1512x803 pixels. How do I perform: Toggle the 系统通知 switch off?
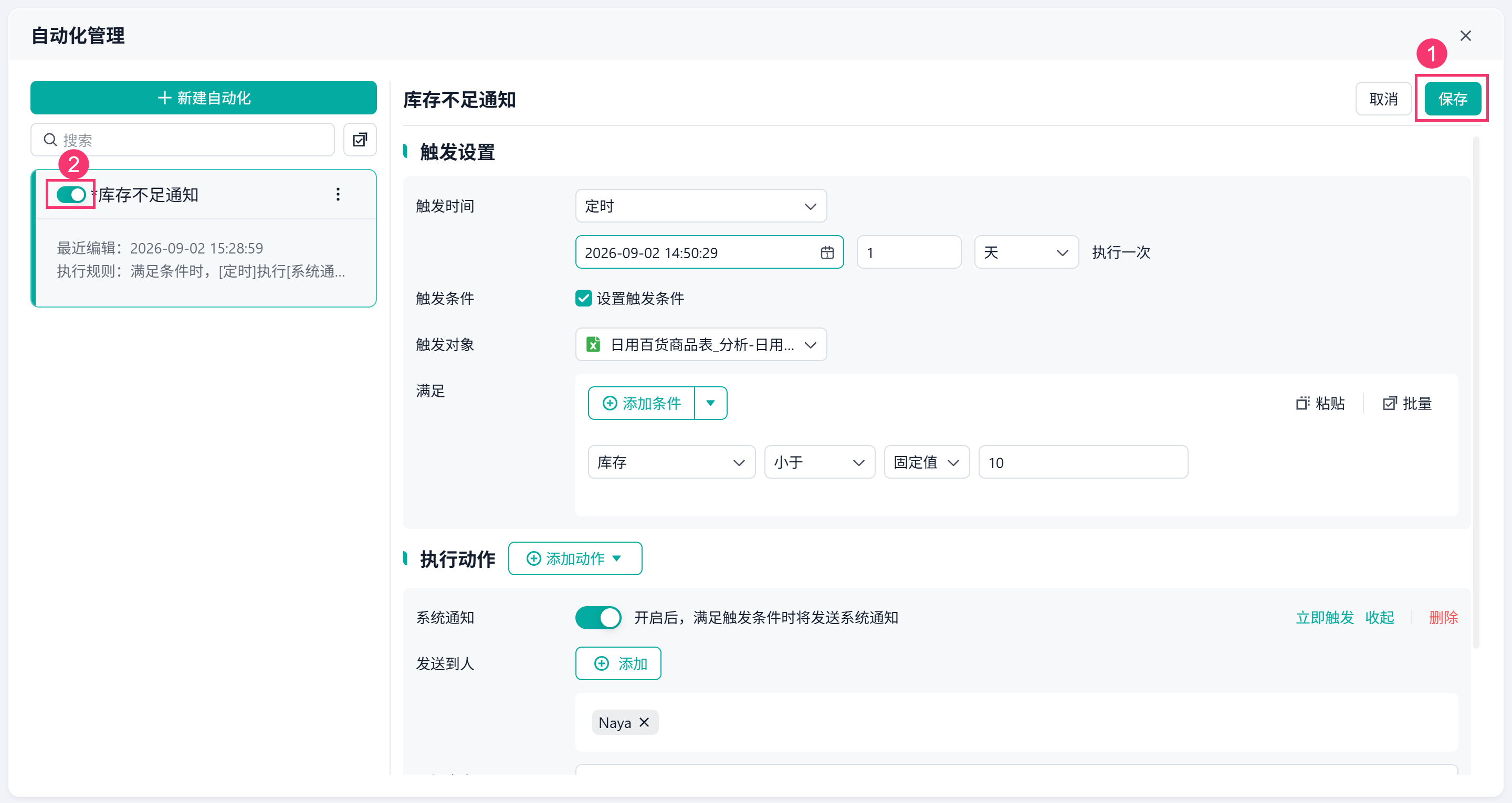(598, 618)
